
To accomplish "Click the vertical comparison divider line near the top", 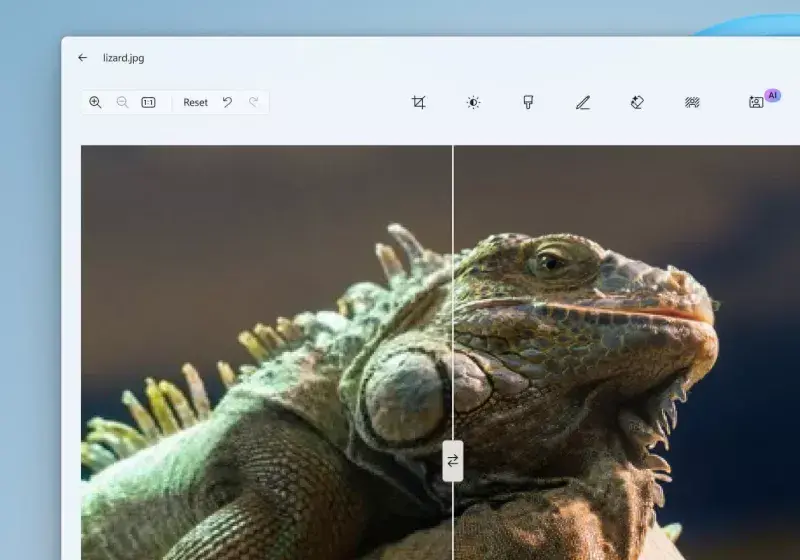I will (453, 180).
